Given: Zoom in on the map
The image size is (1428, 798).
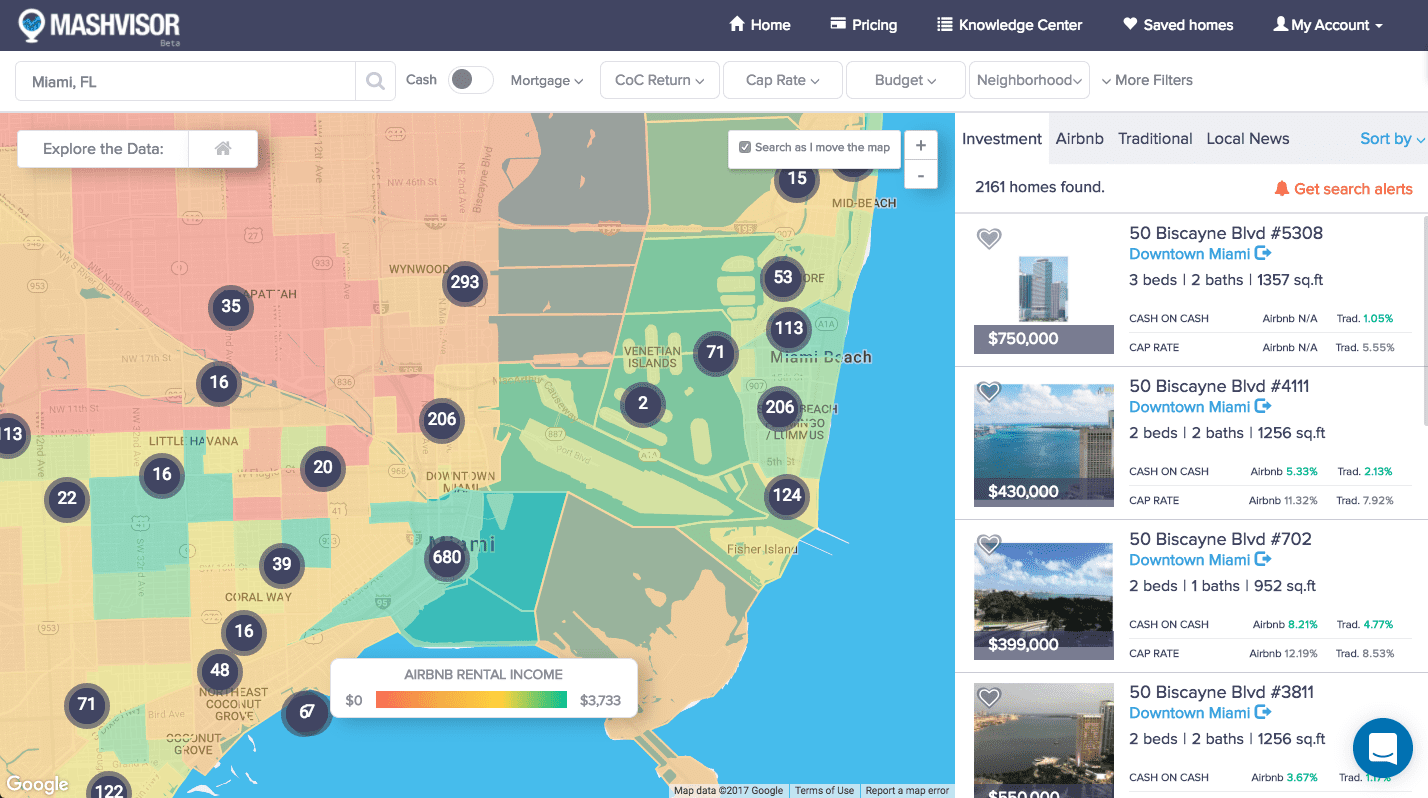Looking at the screenshot, I should pos(920,145).
